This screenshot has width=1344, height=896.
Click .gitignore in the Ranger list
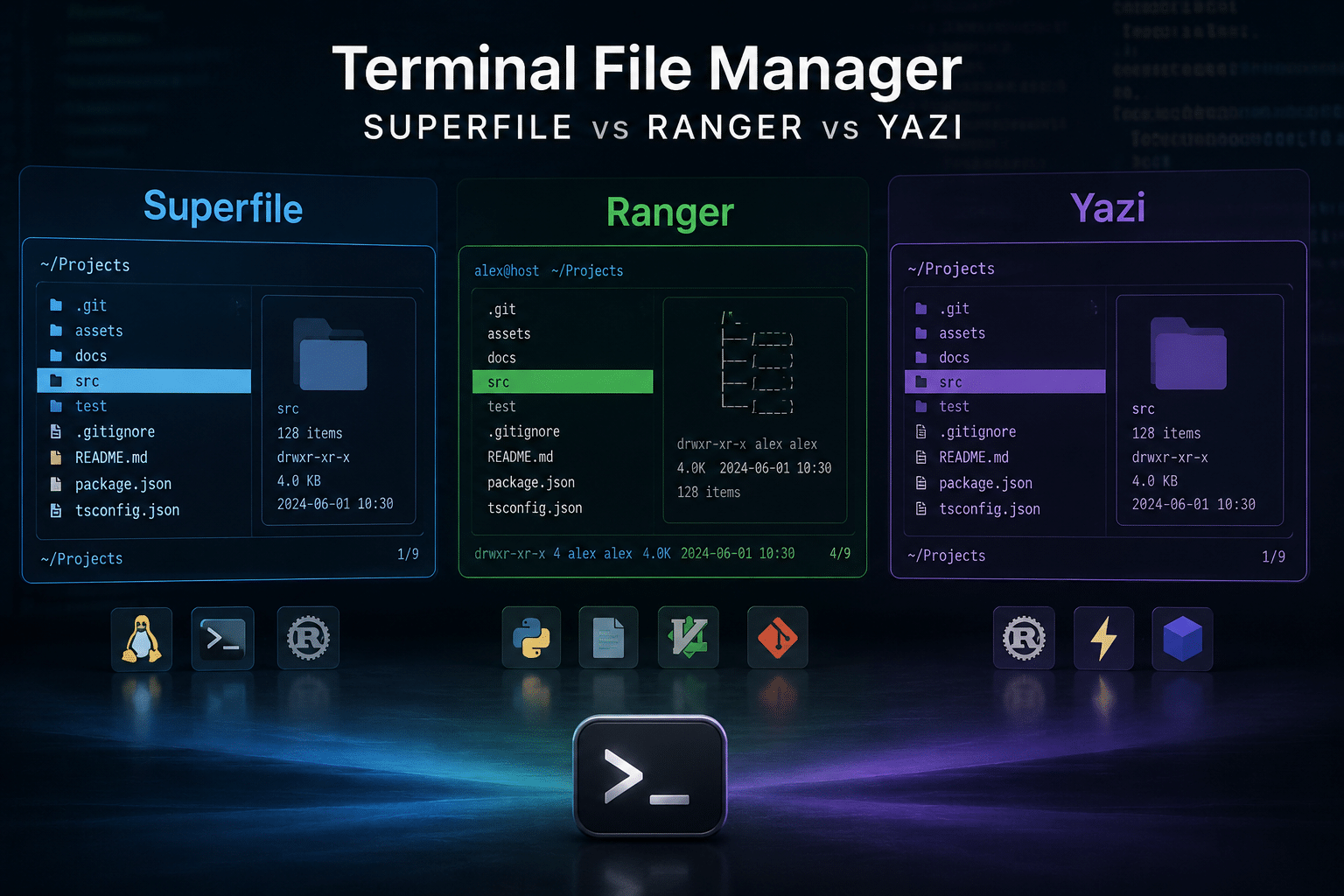pos(523,431)
